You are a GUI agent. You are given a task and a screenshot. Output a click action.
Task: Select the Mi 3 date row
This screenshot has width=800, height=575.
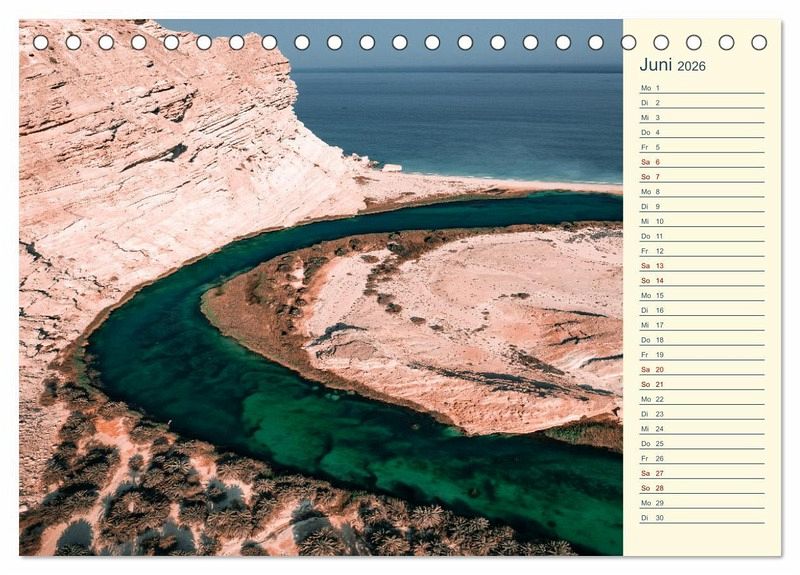pyautogui.click(x=701, y=118)
